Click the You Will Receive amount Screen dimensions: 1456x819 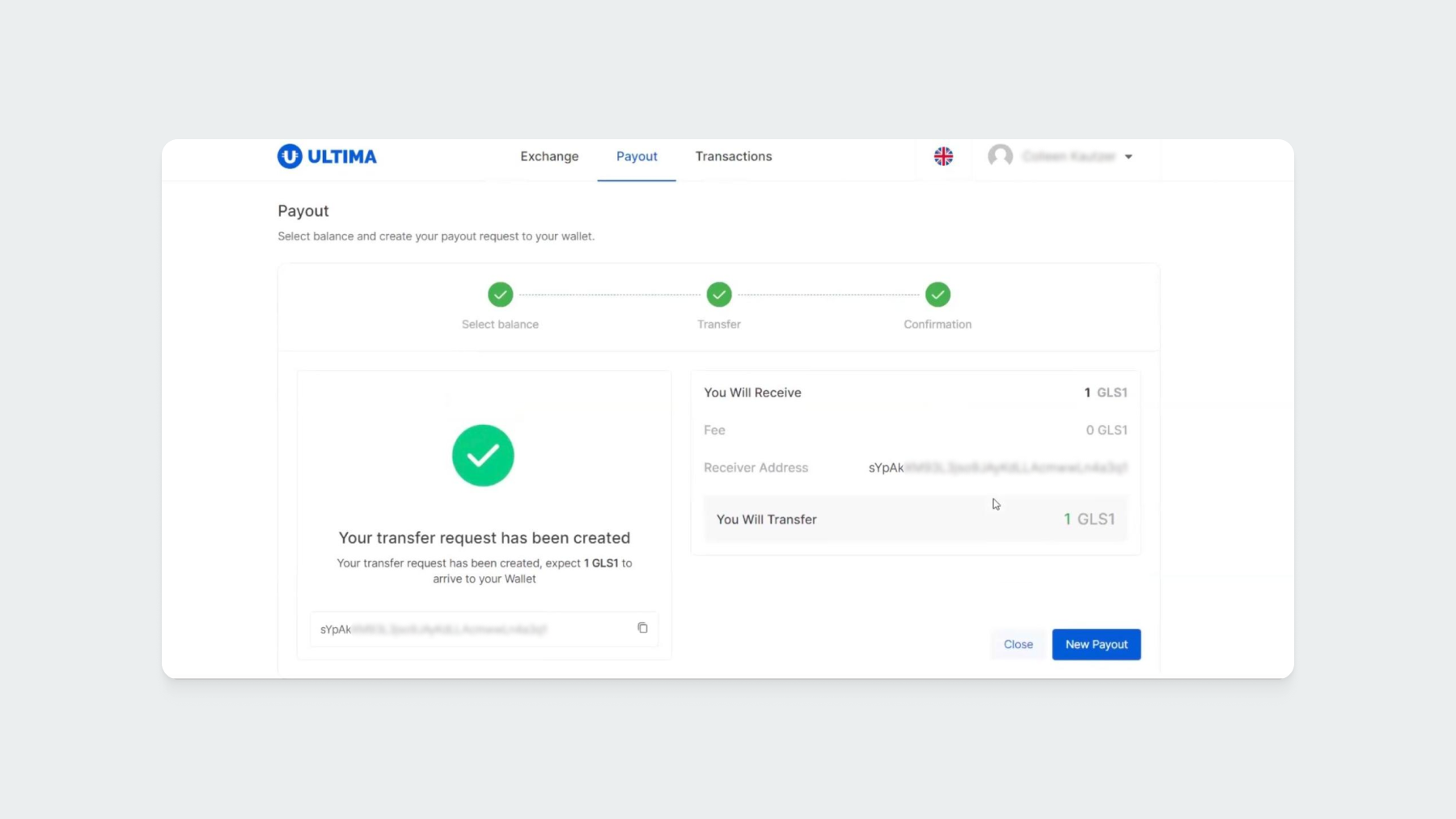[1105, 393]
